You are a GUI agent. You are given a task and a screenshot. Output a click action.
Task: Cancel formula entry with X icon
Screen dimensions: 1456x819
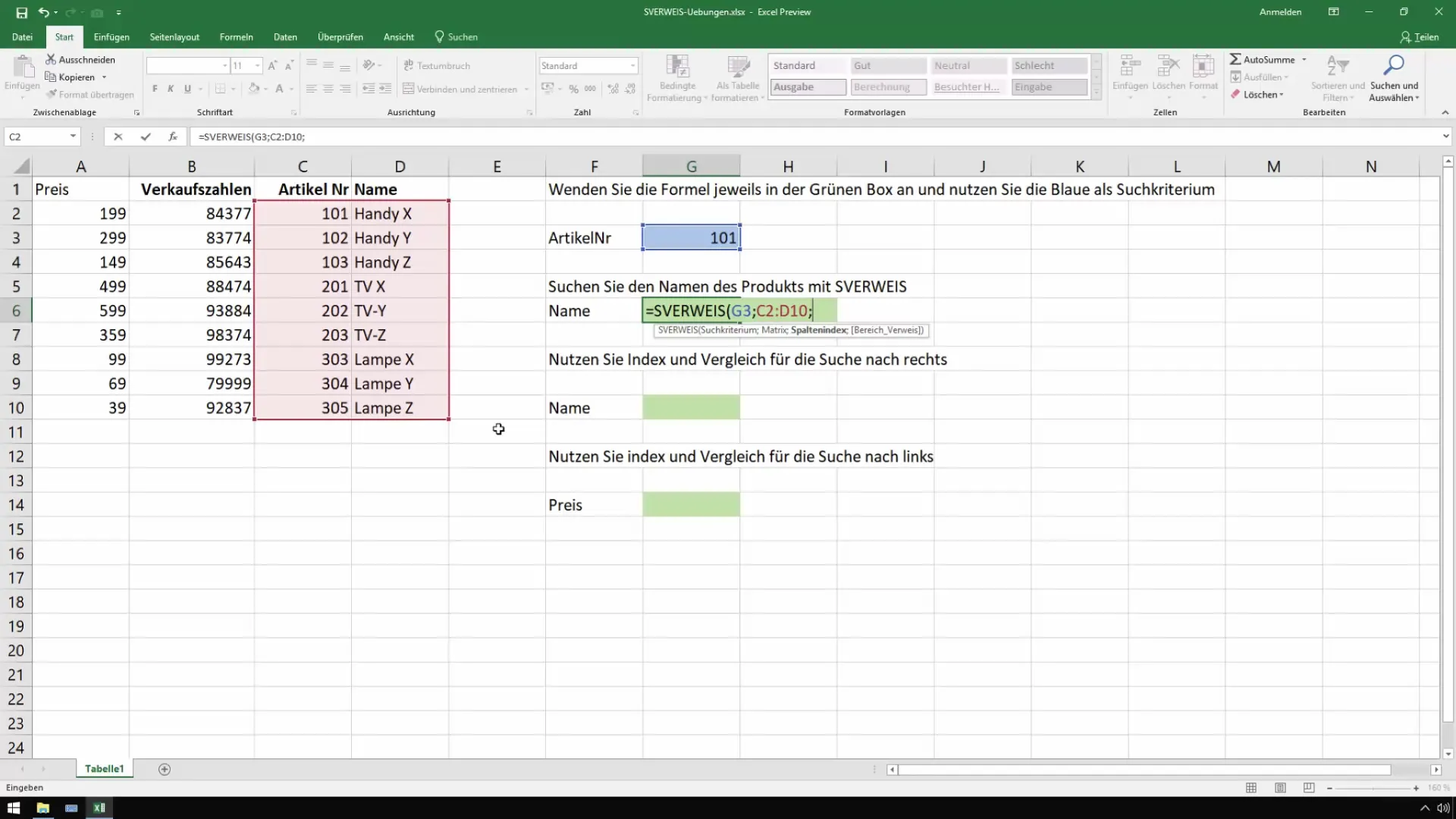(118, 136)
